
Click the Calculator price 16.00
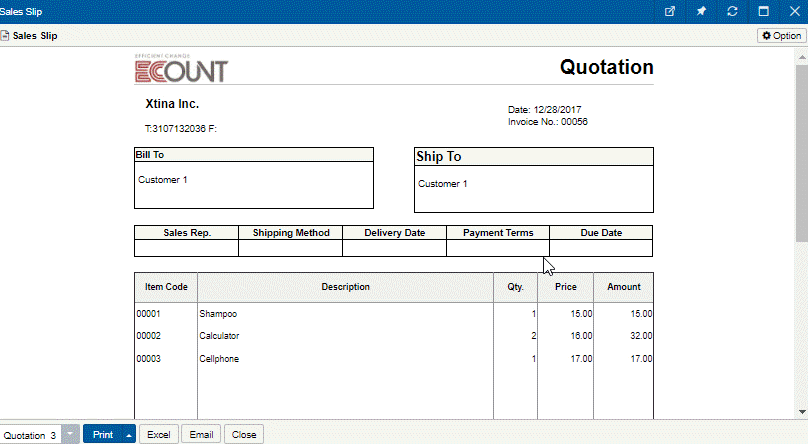581,336
